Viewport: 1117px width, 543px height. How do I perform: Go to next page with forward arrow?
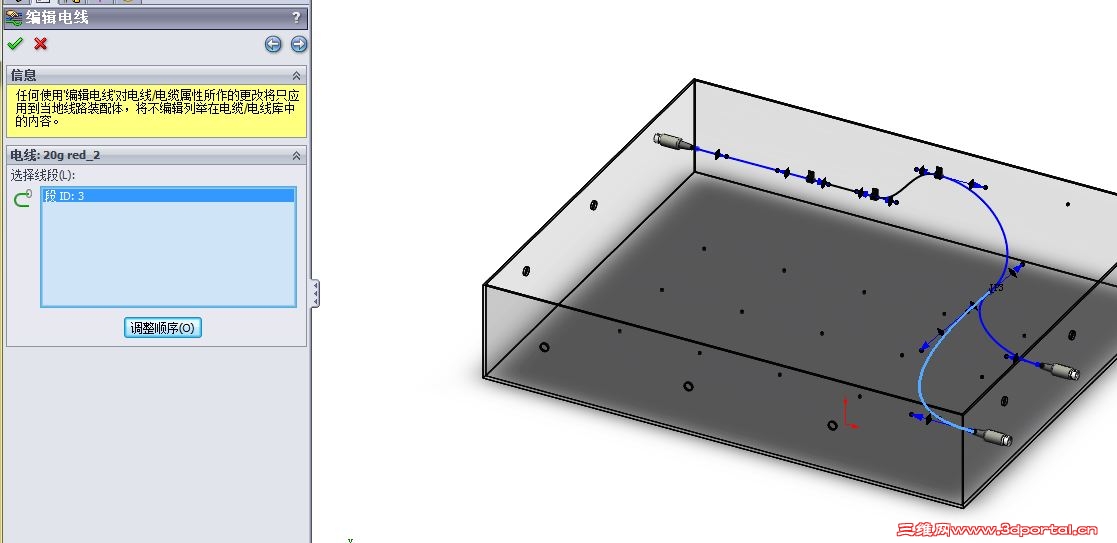[299, 44]
